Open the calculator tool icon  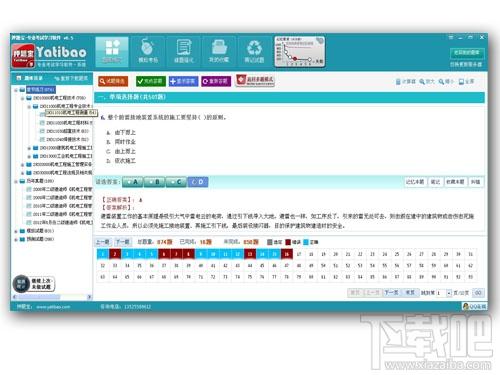tap(406, 81)
